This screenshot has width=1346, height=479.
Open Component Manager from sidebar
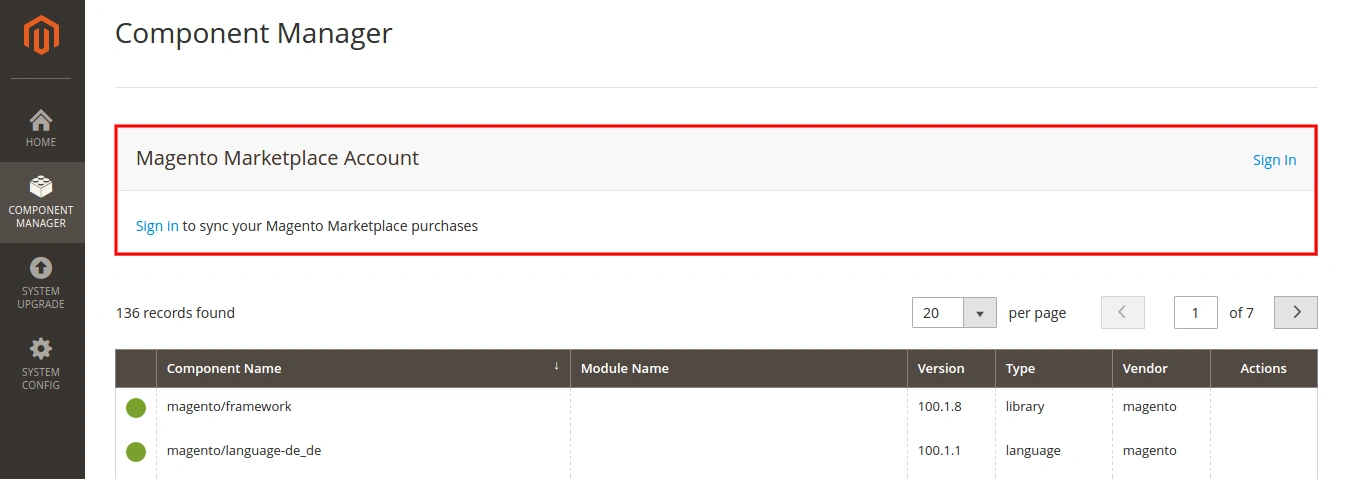(x=41, y=201)
